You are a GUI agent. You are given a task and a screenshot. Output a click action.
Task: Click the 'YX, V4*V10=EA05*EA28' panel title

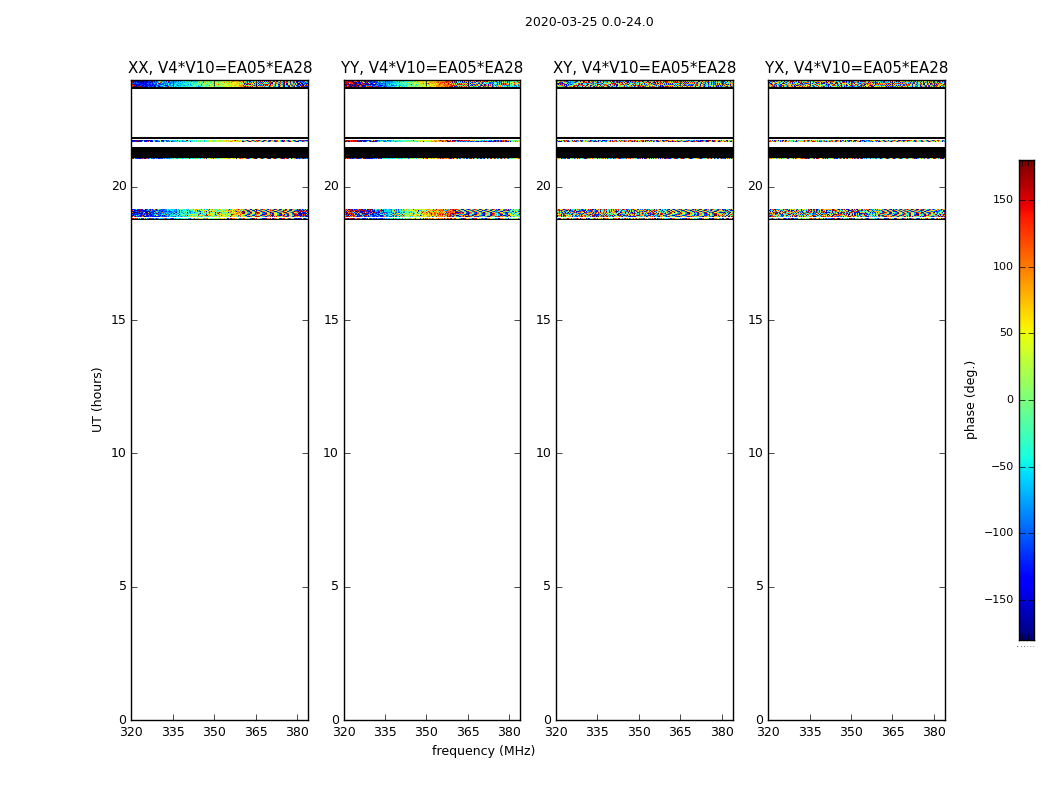click(x=856, y=68)
